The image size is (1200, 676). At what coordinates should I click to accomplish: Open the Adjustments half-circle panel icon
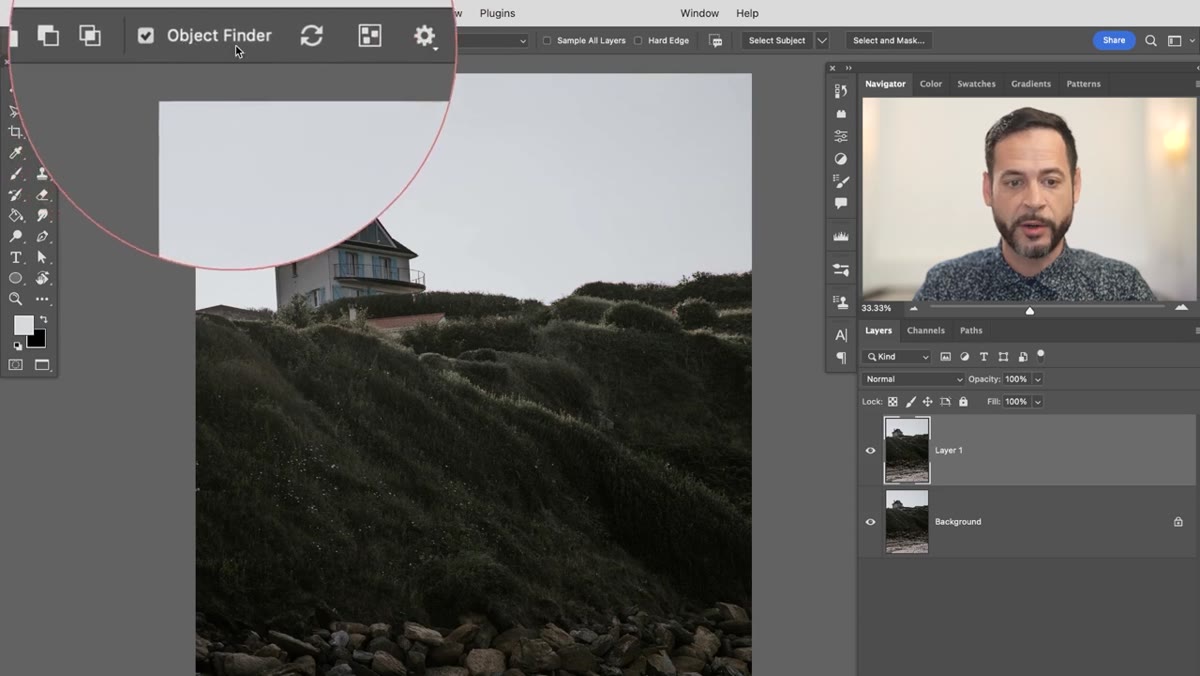(x=841, y=159)
